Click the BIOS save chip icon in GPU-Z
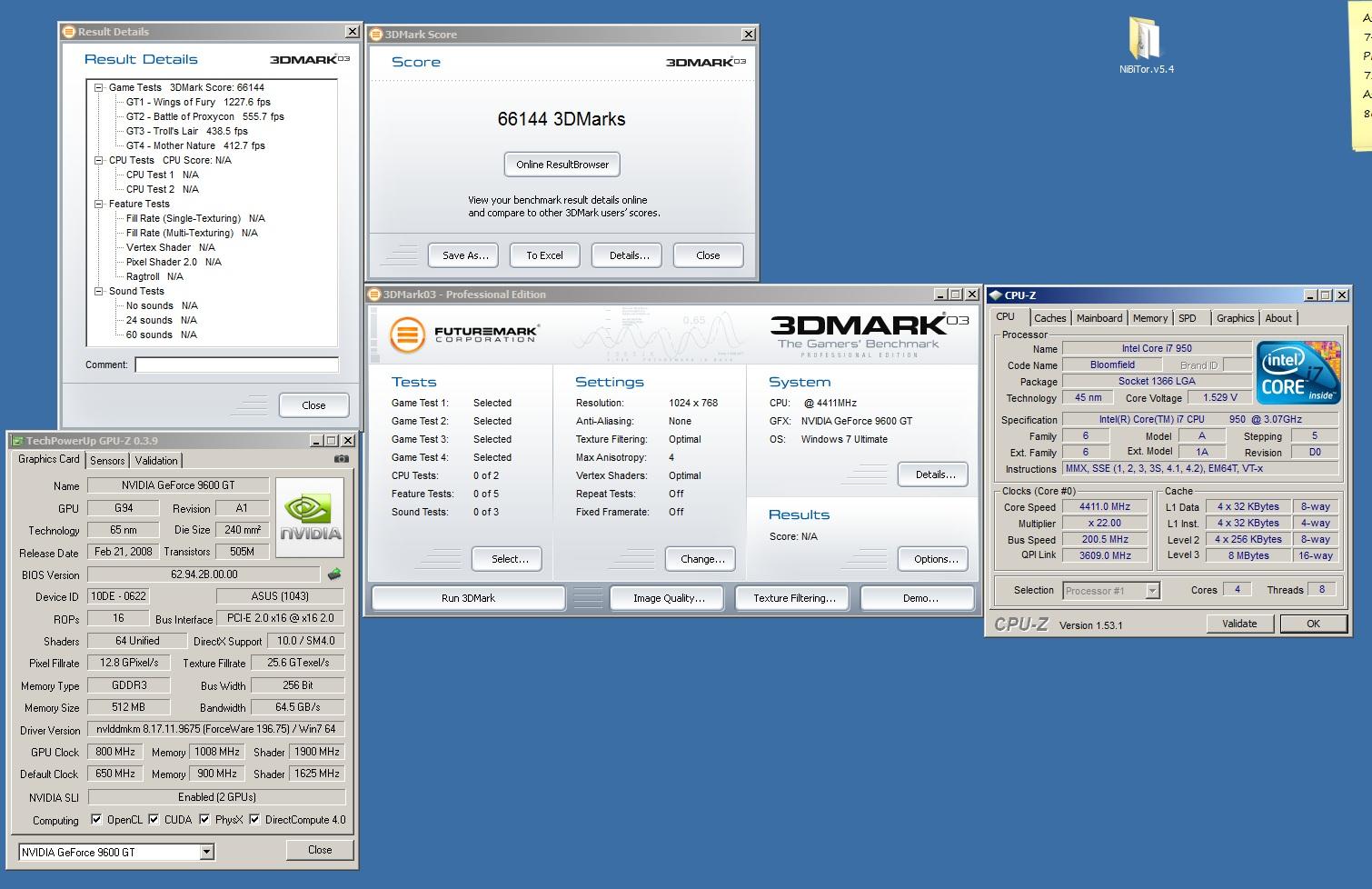This screenshot has height=889, width=1372. [334, 574]
